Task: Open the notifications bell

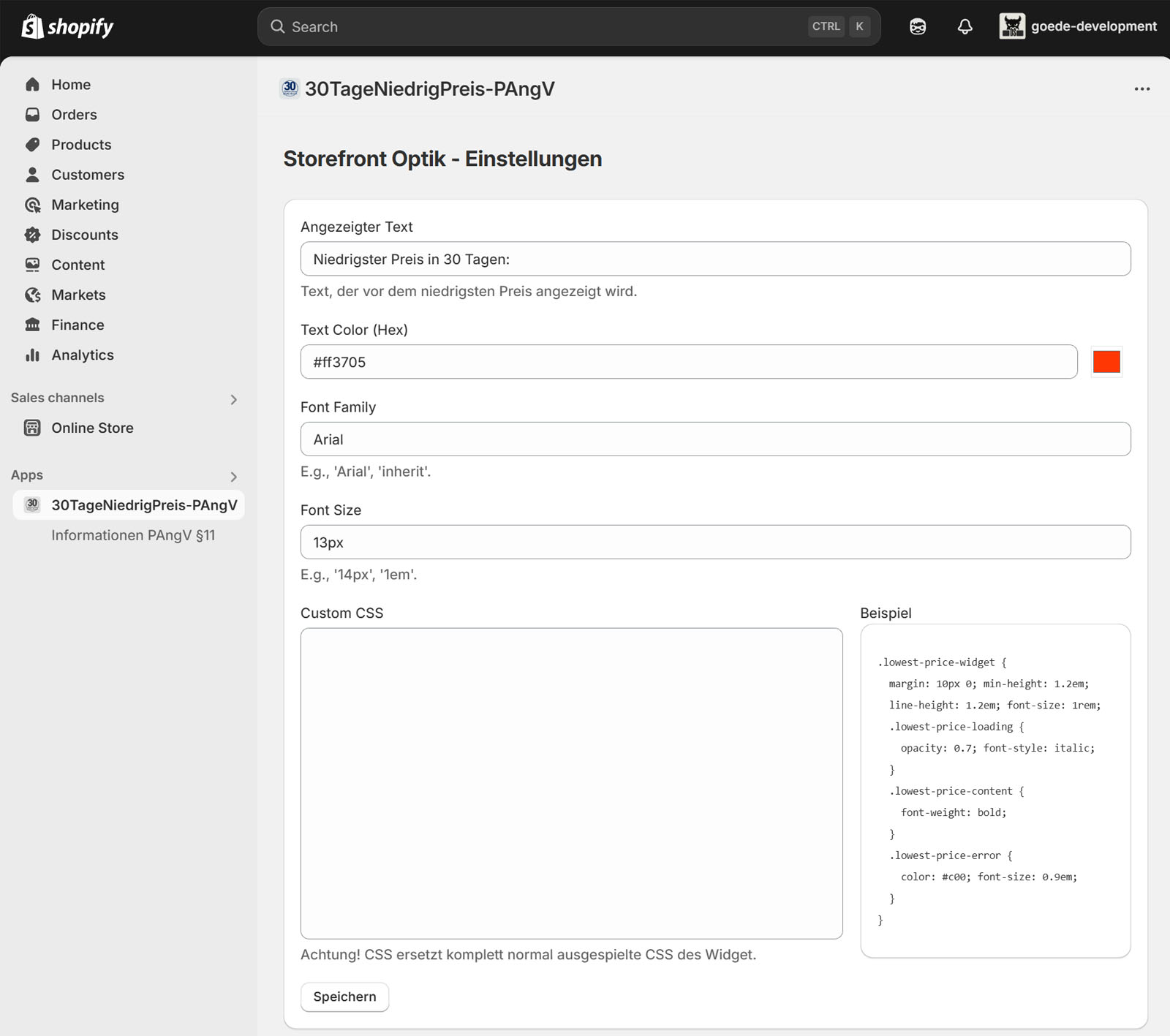Action: 965,27
